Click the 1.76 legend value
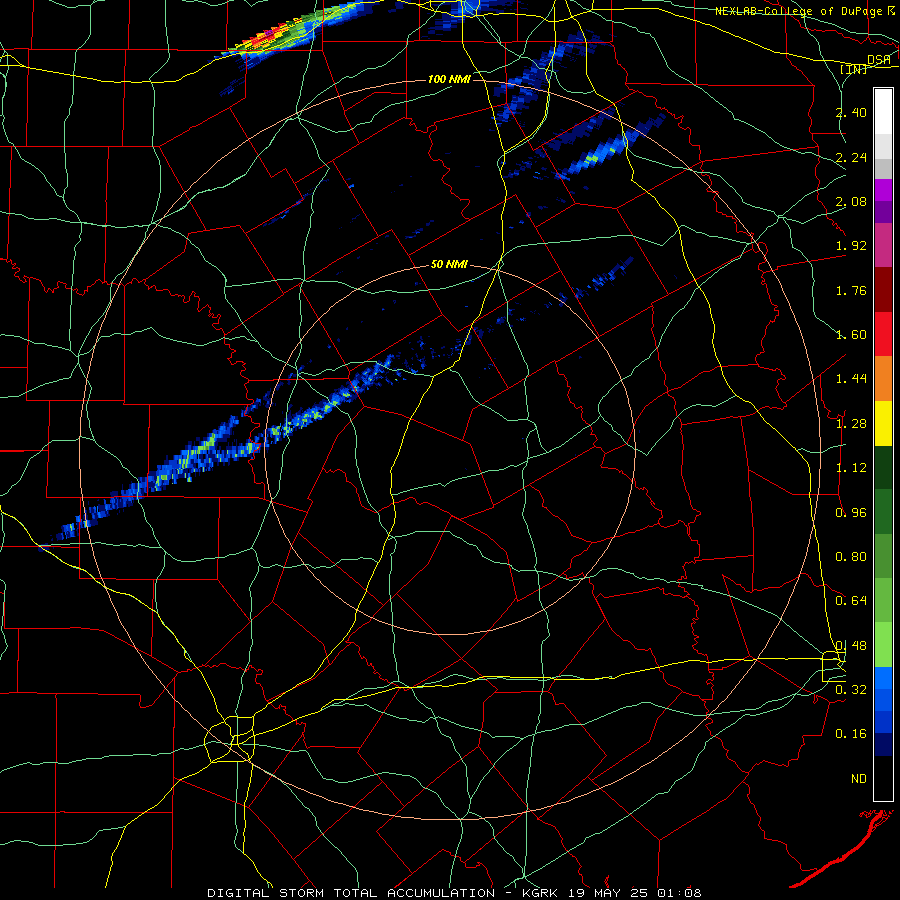This screenshot has height=900, width=900. pos(851,290)
